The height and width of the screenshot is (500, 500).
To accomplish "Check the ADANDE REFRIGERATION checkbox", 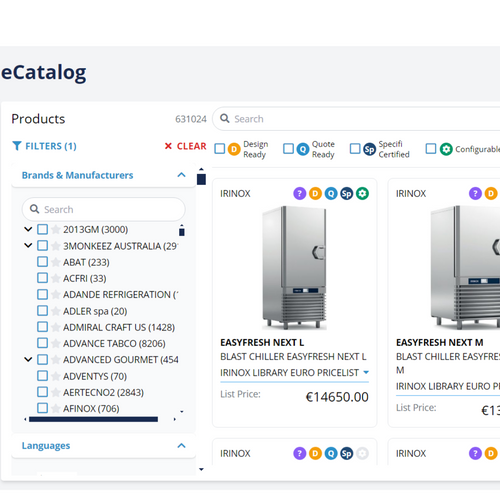I will [42, 294].
